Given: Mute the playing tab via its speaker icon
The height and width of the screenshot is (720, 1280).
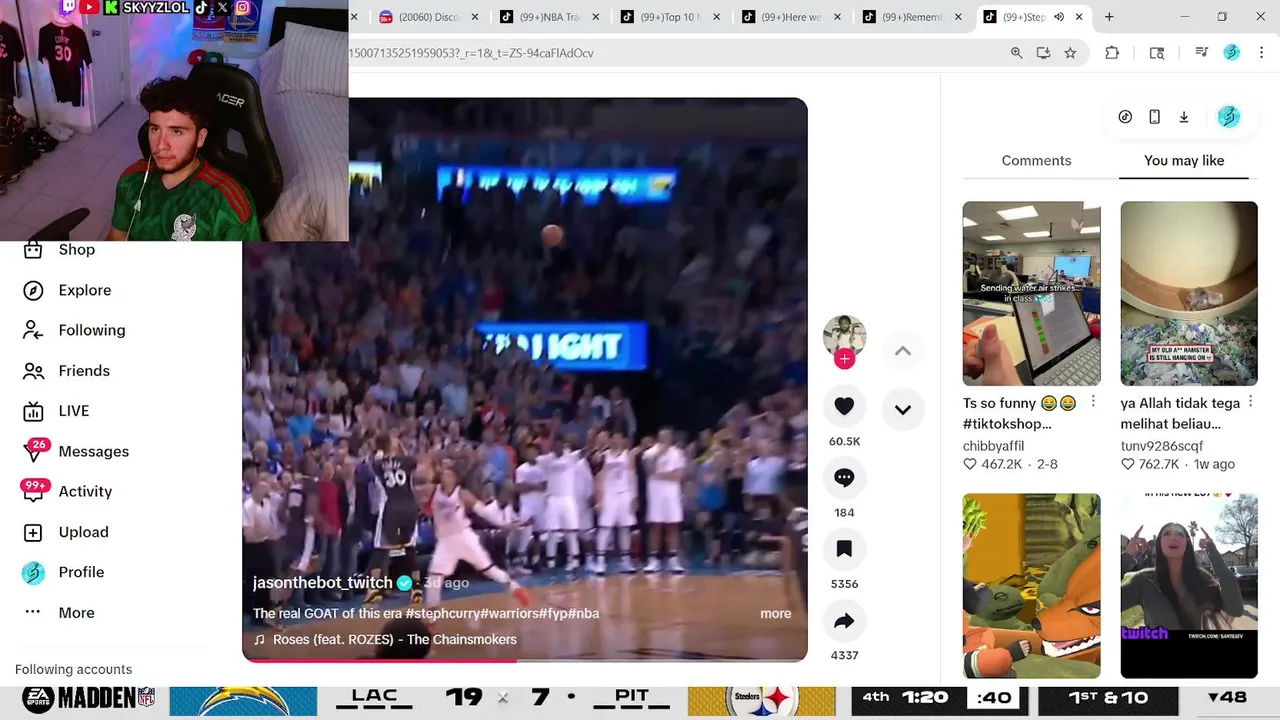Looking at the screenshot, I should coord(1059,17).
